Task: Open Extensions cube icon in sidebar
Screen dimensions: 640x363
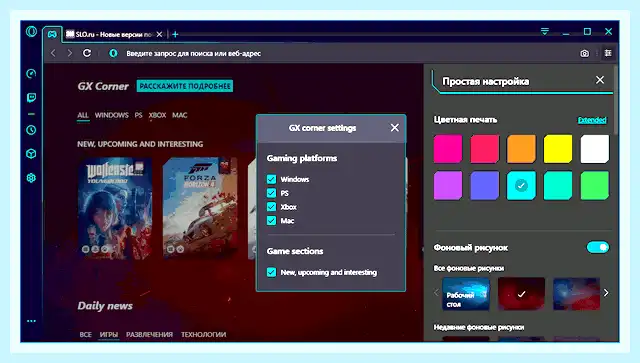Action: click(x=31, y=154)
